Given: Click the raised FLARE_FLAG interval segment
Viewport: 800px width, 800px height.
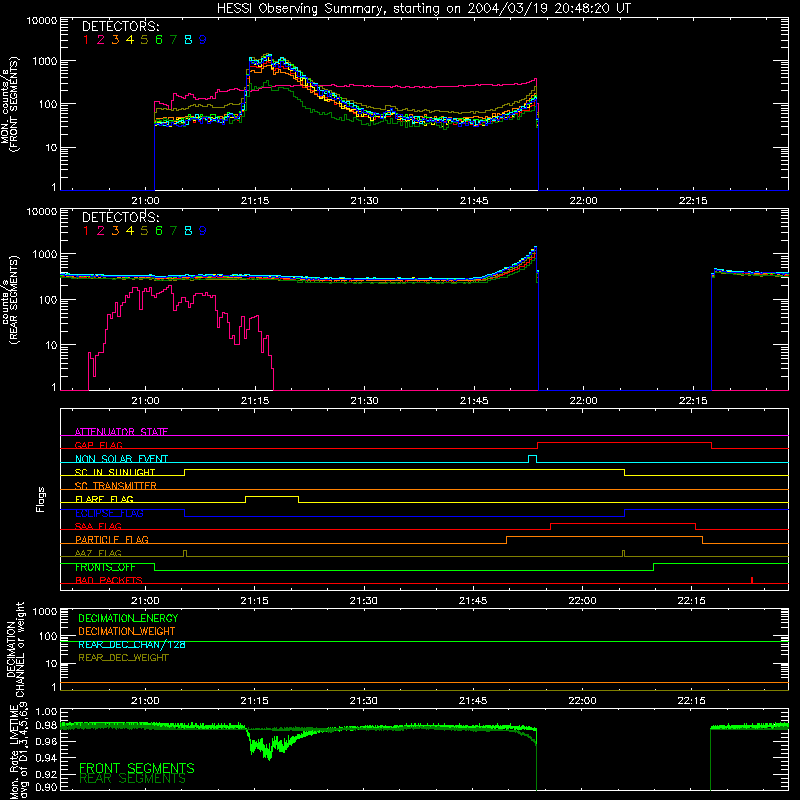Looking at the screenshot, I should [272, 497].
